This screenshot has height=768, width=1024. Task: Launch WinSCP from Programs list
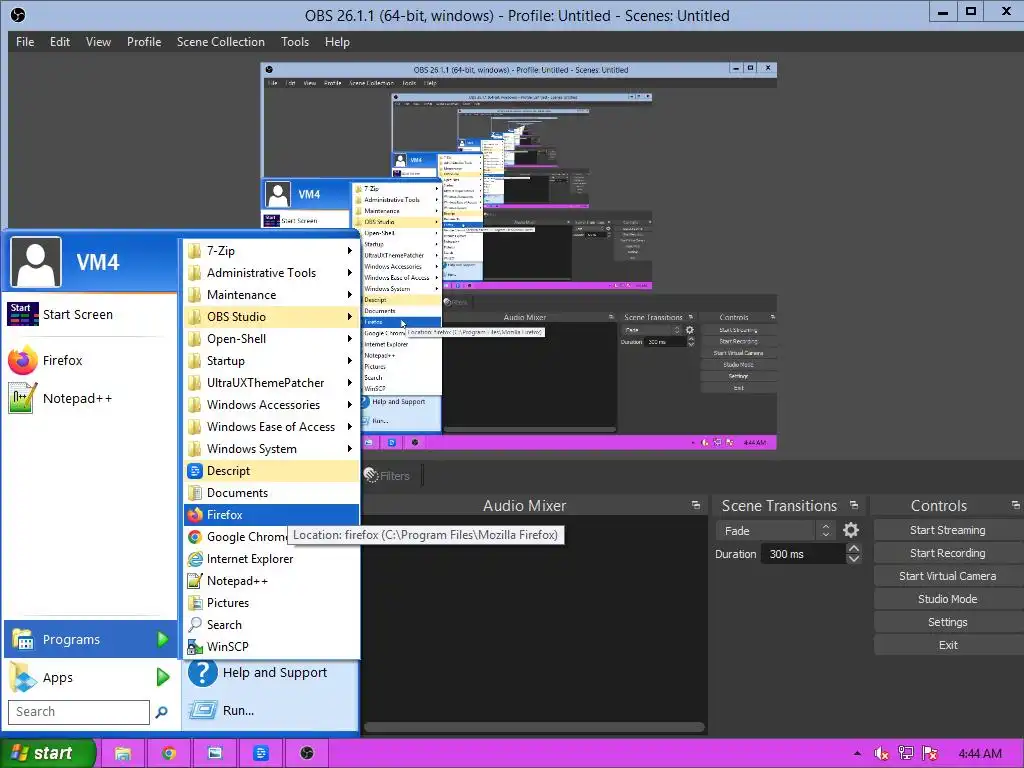(x=271, y=647)
